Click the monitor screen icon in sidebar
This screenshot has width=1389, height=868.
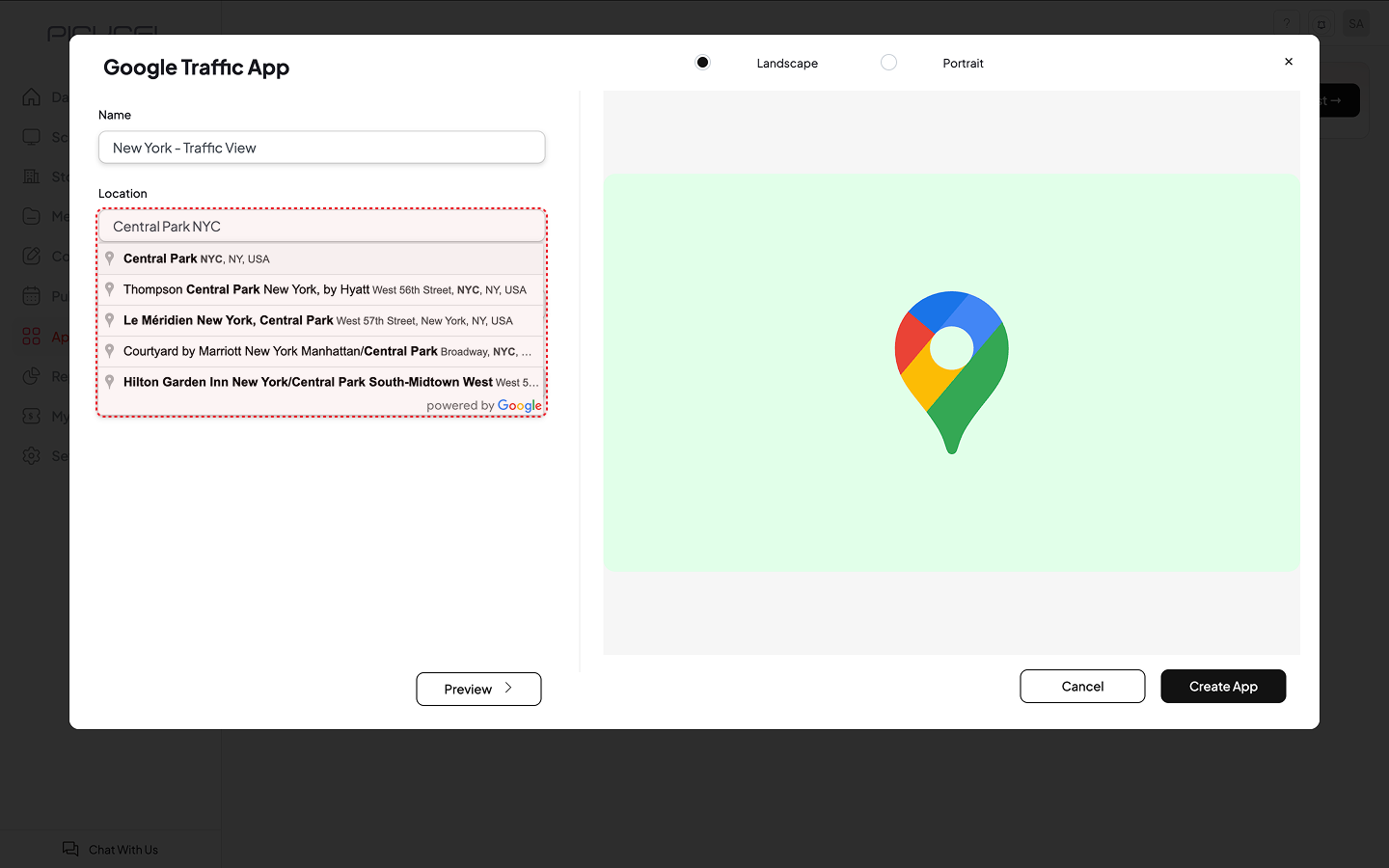tap(32, 137)
